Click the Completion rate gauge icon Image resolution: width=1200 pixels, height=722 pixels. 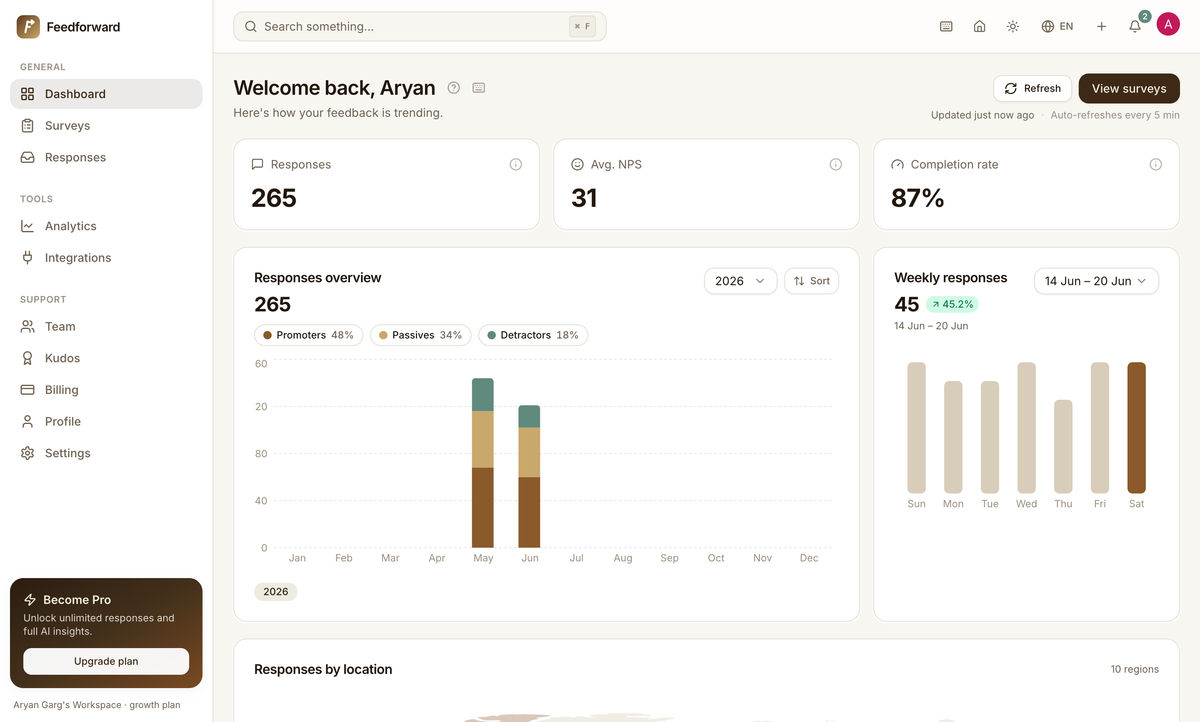898,164
